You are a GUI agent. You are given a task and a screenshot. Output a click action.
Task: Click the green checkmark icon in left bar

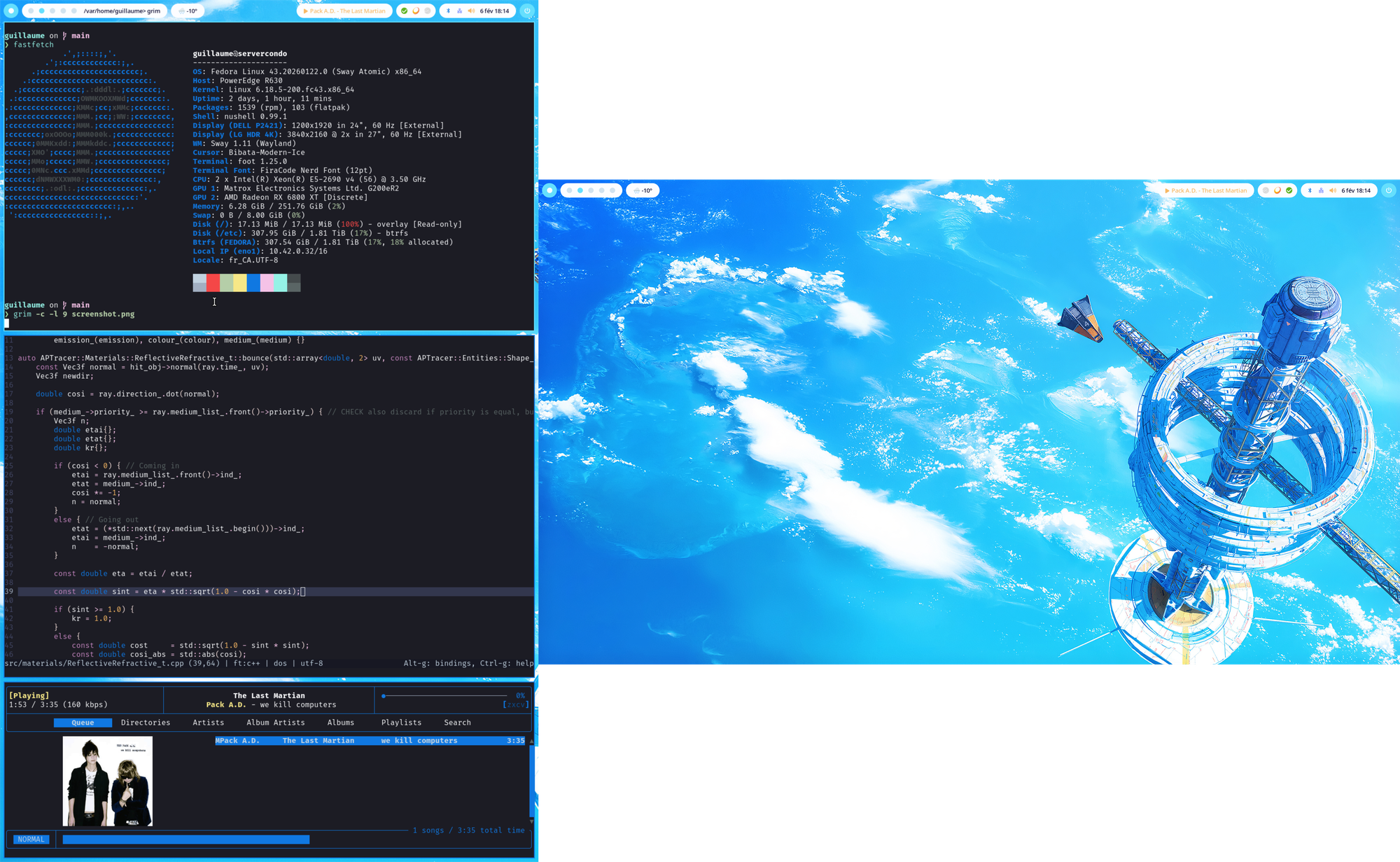point(404,11)
